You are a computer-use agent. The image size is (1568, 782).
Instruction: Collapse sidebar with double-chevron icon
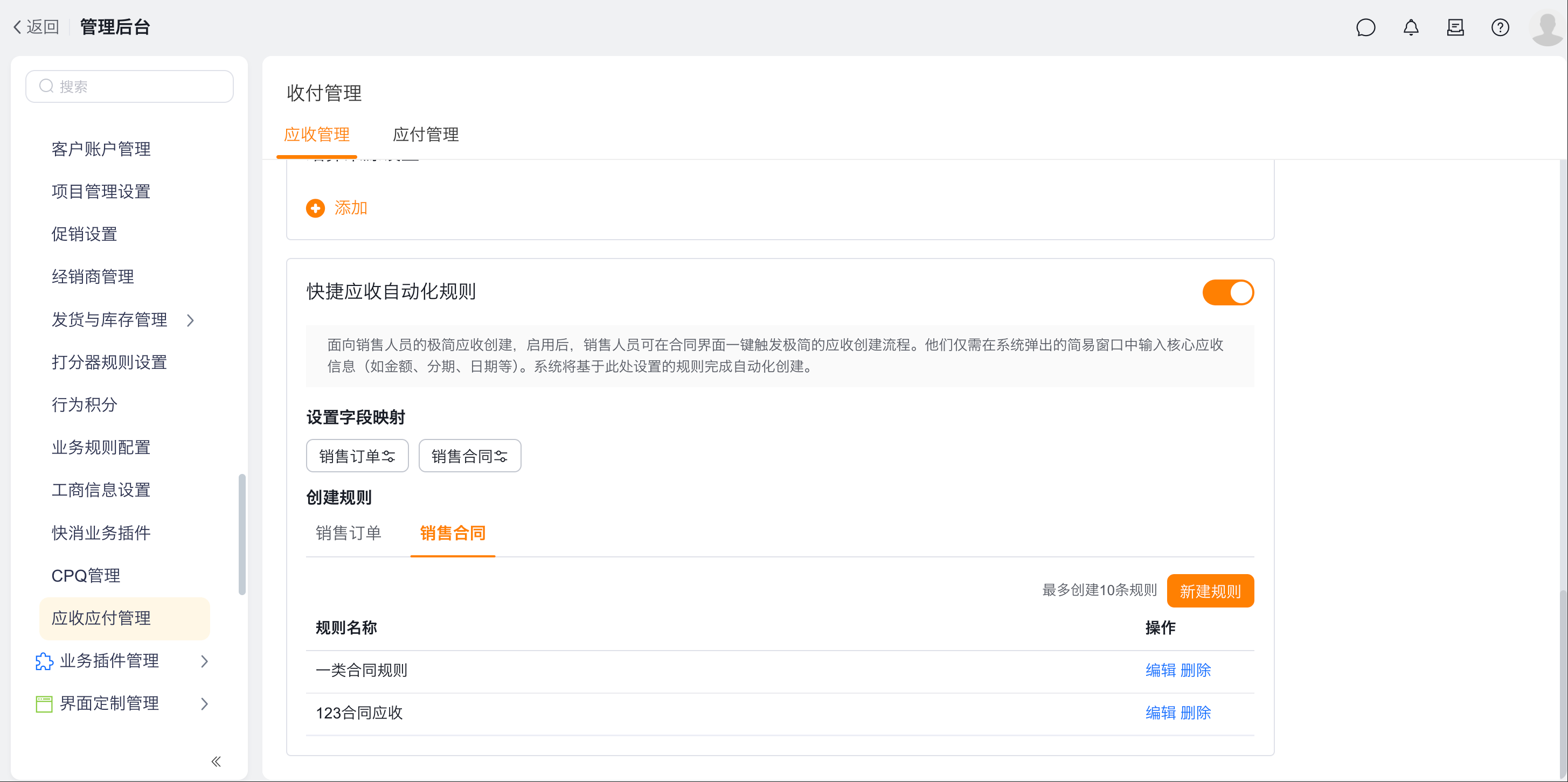coord(216,762)
